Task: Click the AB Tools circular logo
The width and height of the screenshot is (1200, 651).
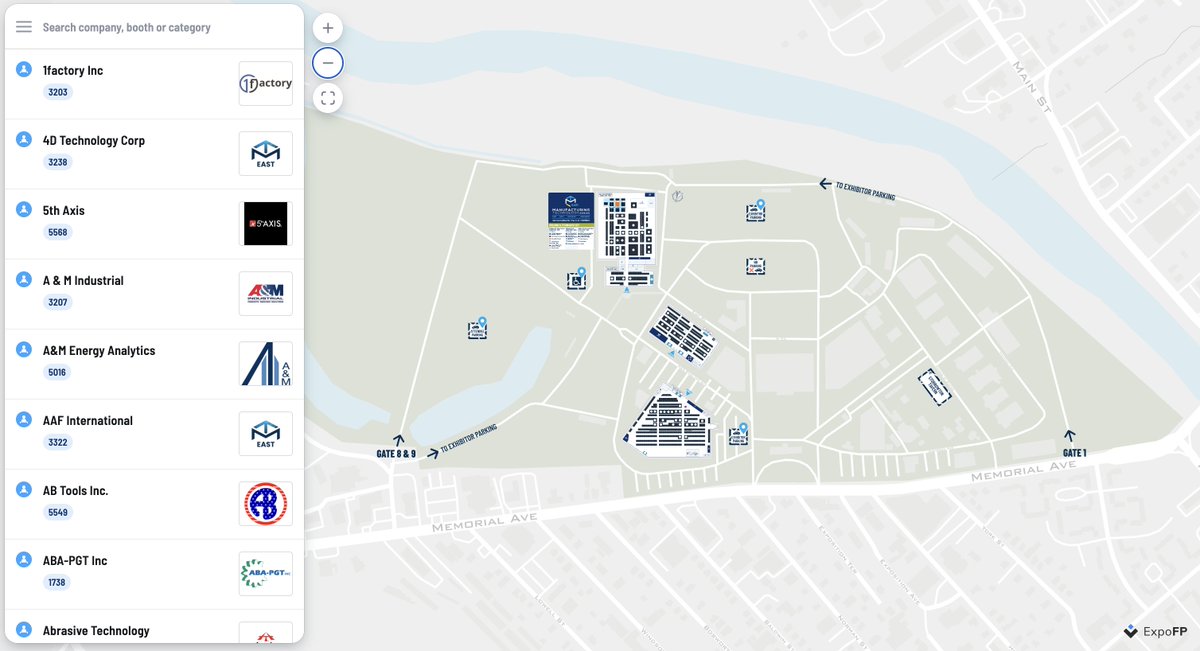Action: (x=266, y=504)
